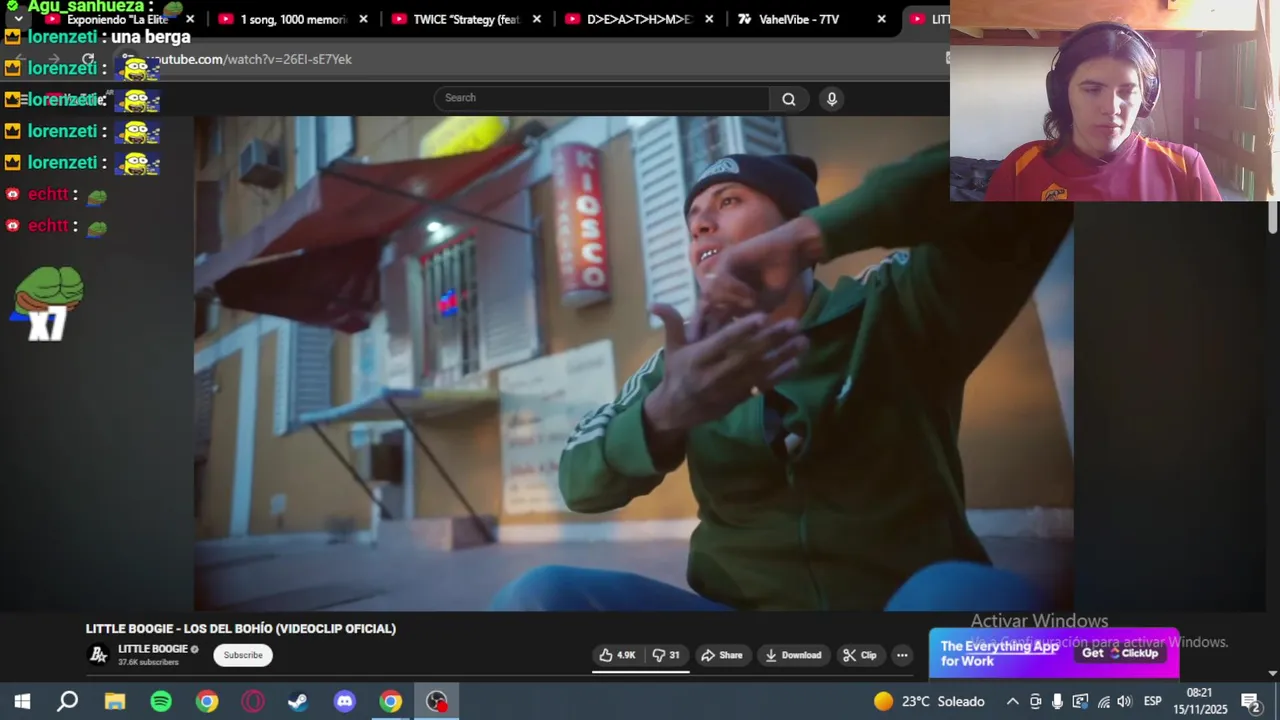Click the music video player

633,363
